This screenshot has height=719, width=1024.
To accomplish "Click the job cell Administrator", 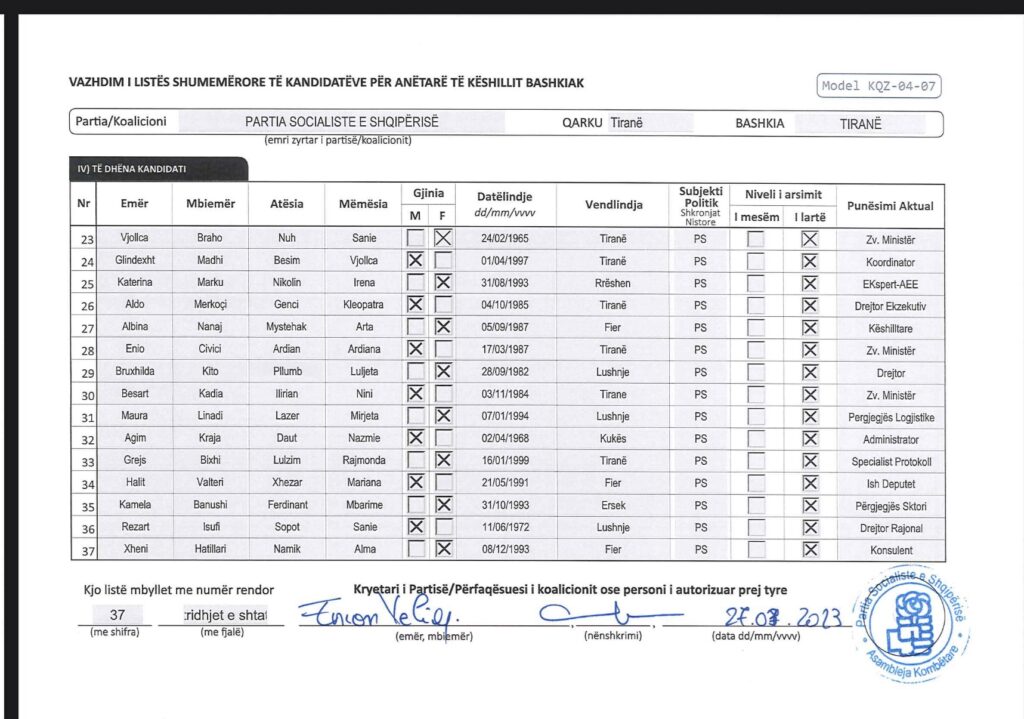I will (891, 439).
